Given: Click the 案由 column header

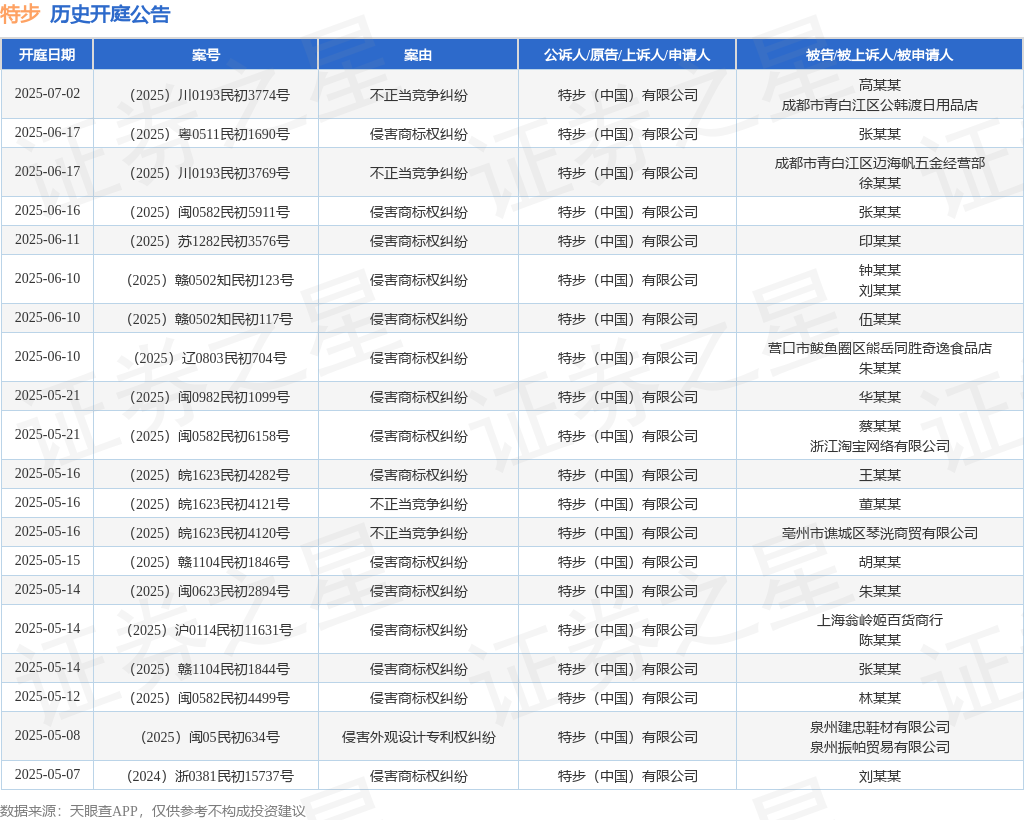Looking at the screenshot, I should [x=418, y=55].
